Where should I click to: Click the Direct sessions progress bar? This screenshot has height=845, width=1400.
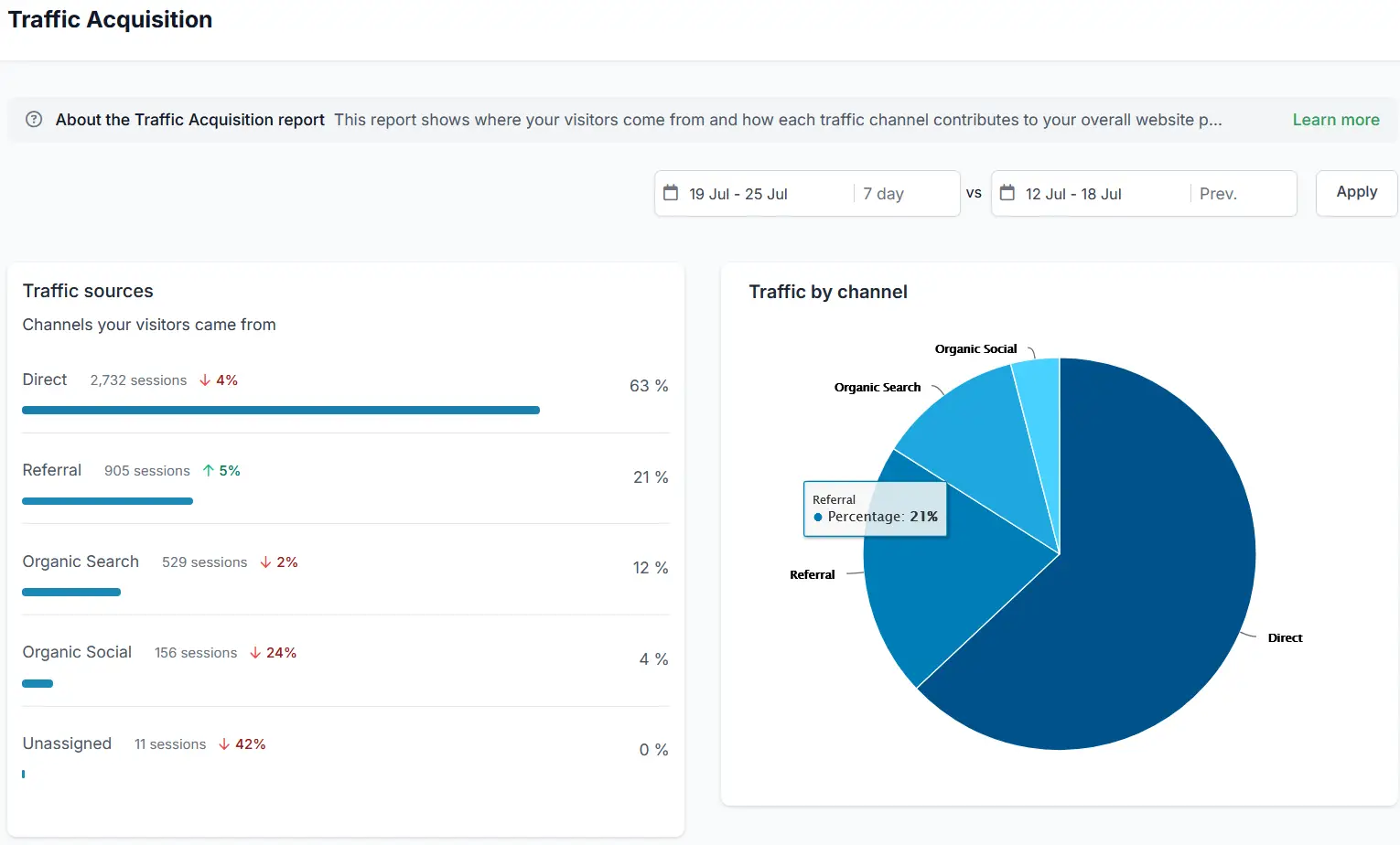(281, 411)
